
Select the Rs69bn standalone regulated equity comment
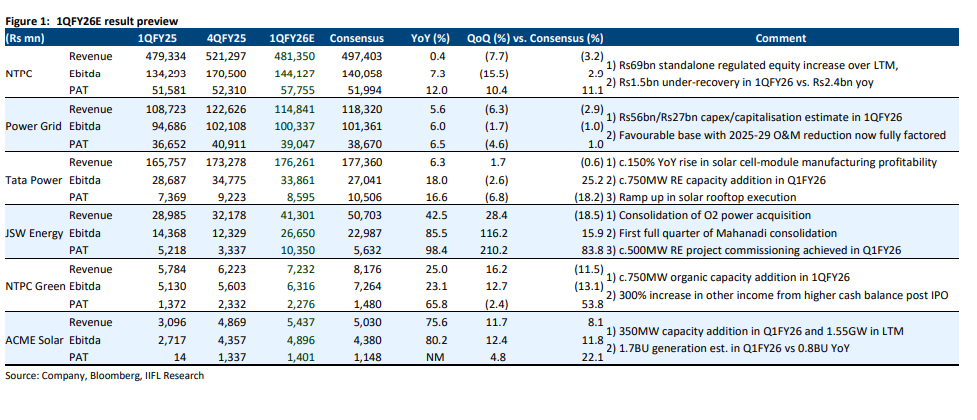751,65
